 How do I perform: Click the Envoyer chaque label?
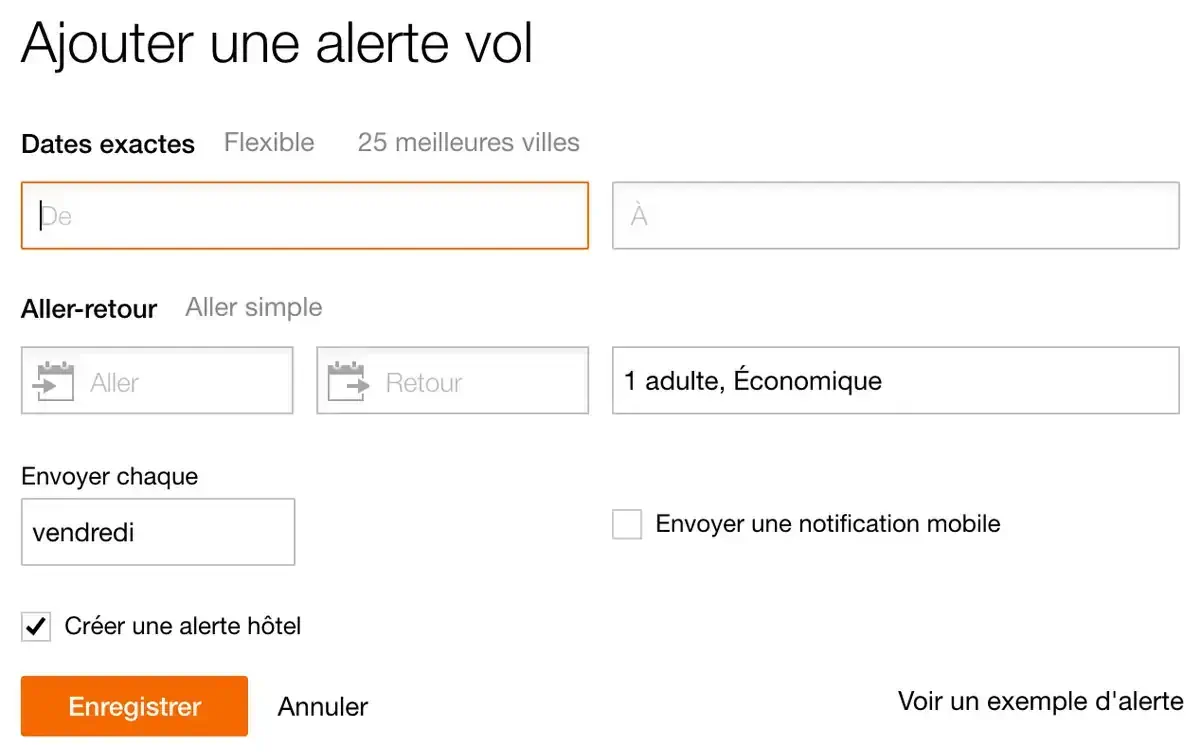click(x=110, y=477)
